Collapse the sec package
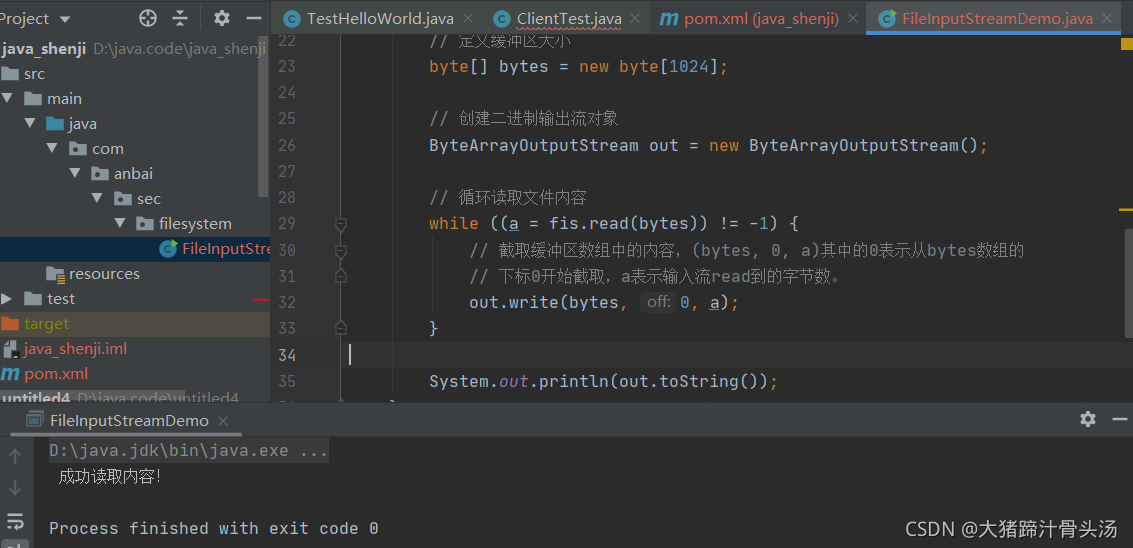Screen dimensions: 1133x548 pos(97,198)
